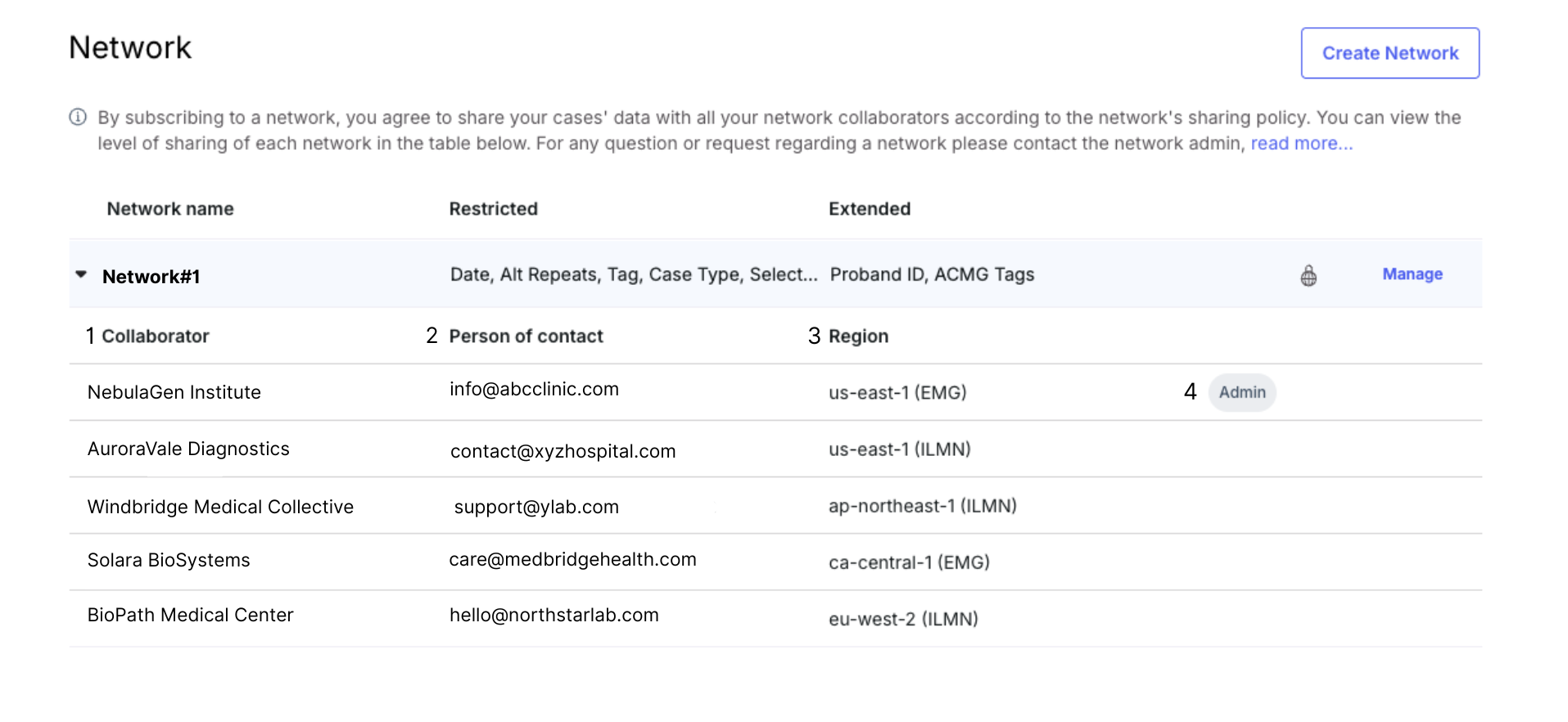The height and width of the screenshot is (722, 1568).
Task: Click the globe icon beside Manage
Action: pos(1308,276)
